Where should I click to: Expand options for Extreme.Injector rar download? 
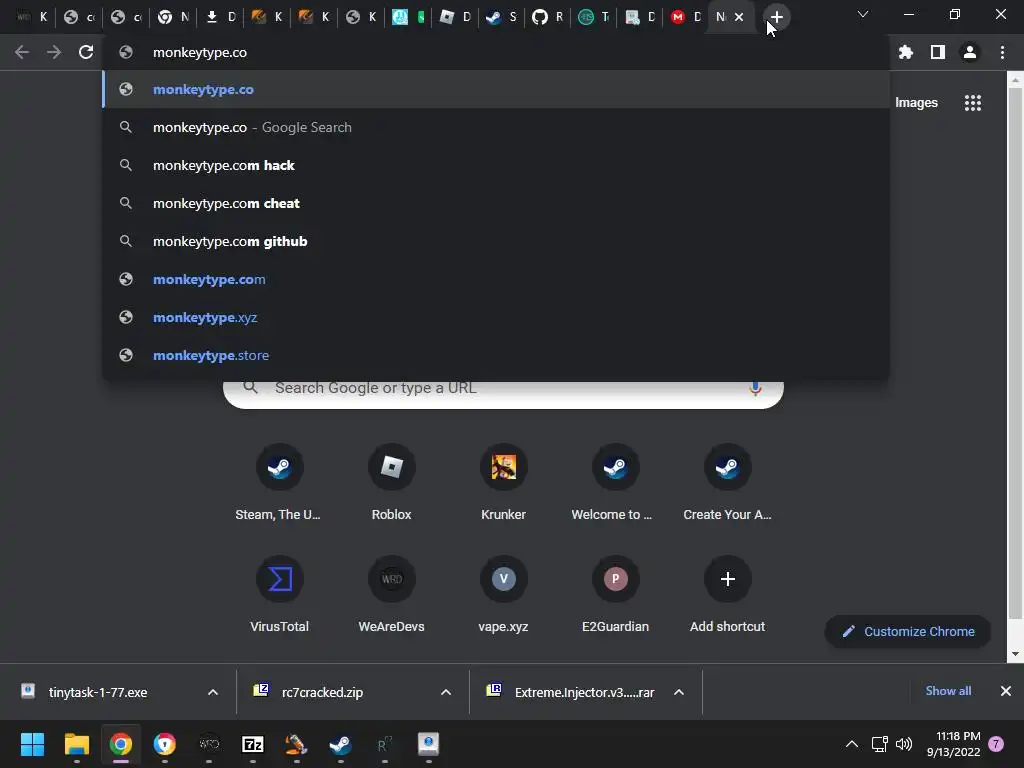pos(679,692)
